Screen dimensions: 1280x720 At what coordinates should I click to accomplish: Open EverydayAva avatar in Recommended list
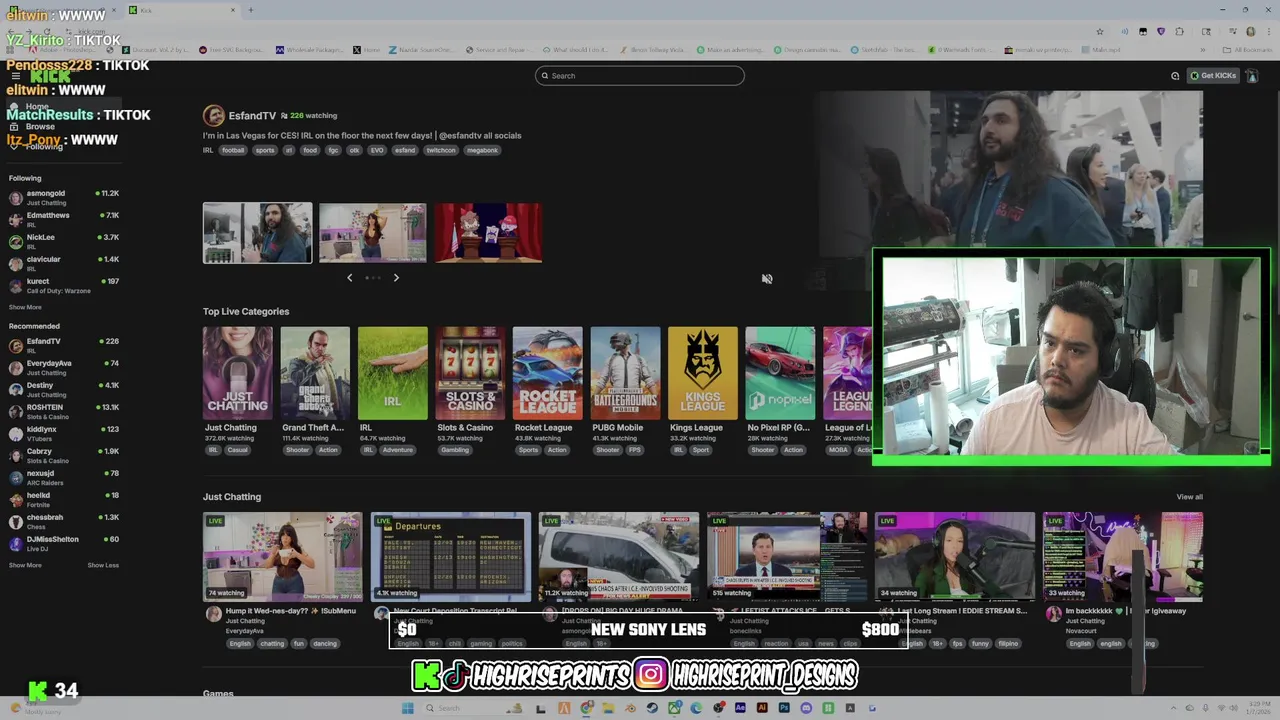[16, 368]
